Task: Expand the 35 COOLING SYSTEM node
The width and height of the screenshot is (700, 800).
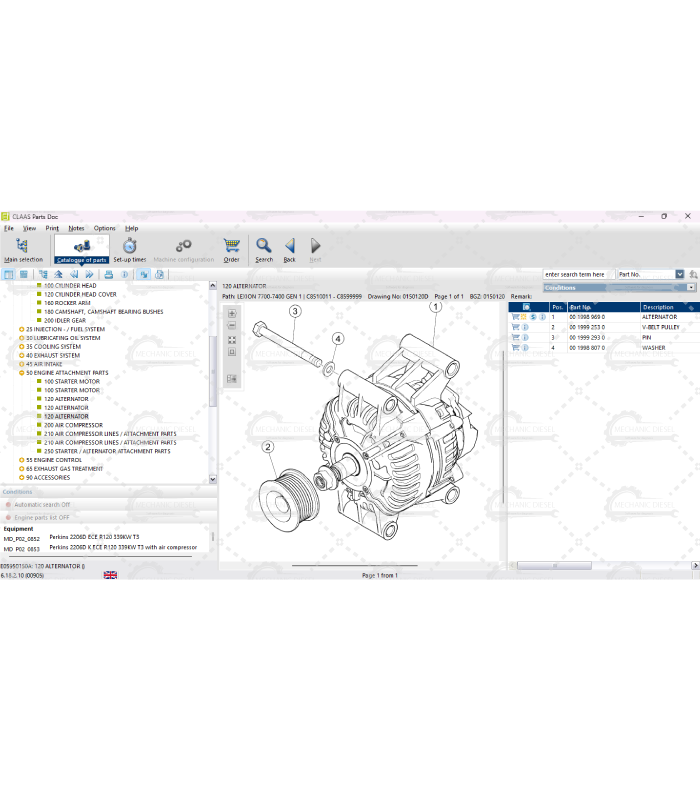Action: [22, 346]
